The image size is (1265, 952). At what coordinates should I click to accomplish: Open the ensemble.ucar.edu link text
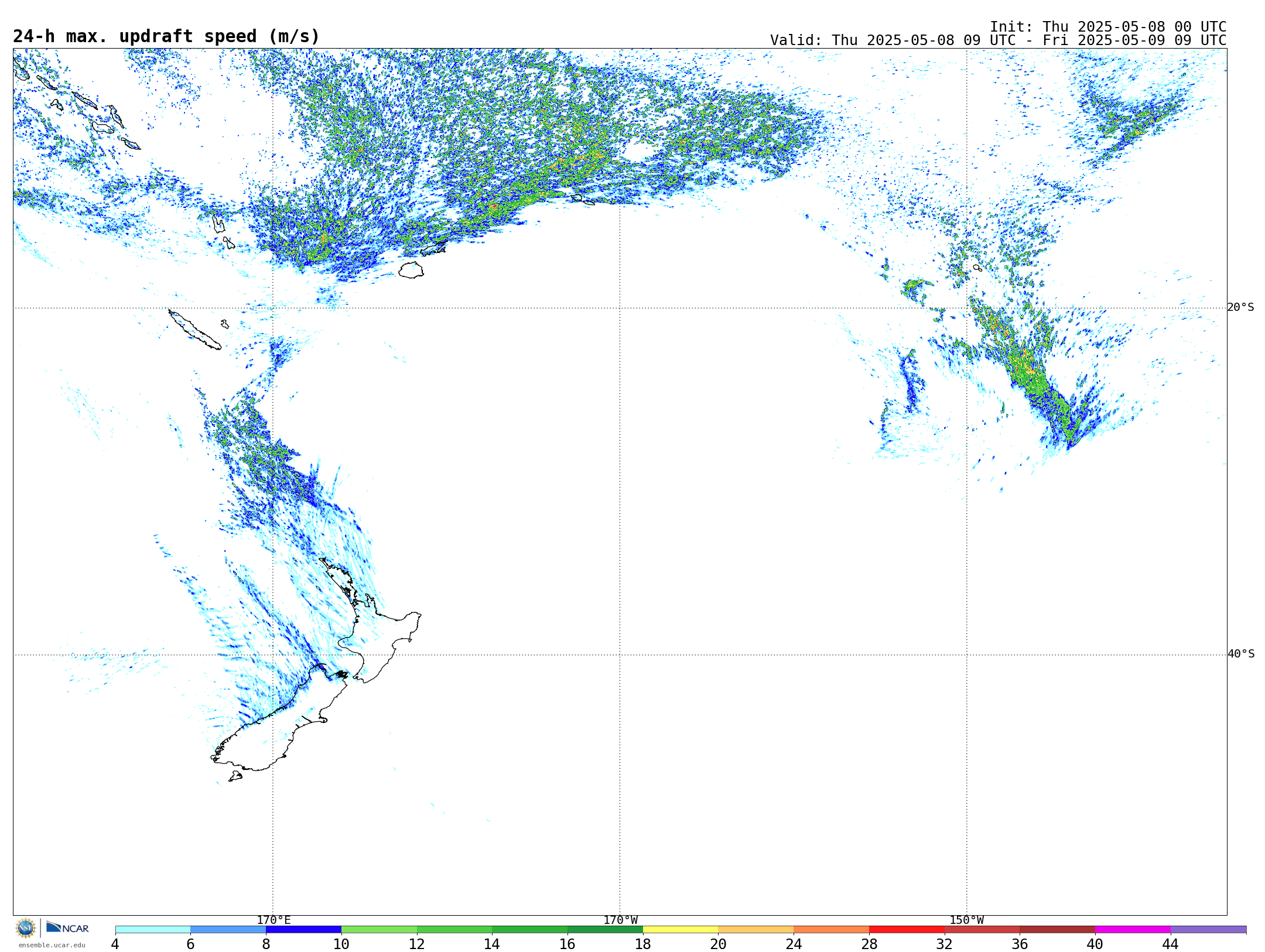[52, 945]
